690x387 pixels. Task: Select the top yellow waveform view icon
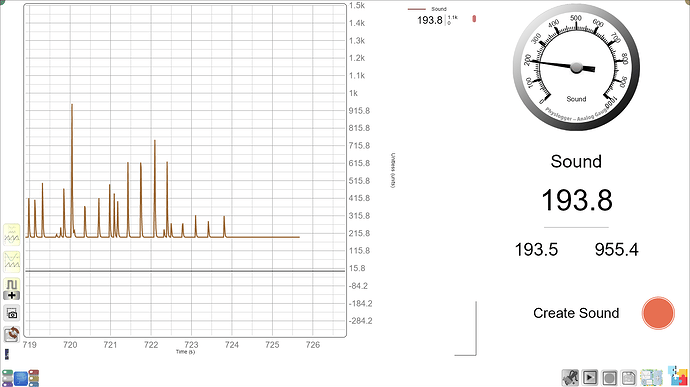tap(12, 235)
